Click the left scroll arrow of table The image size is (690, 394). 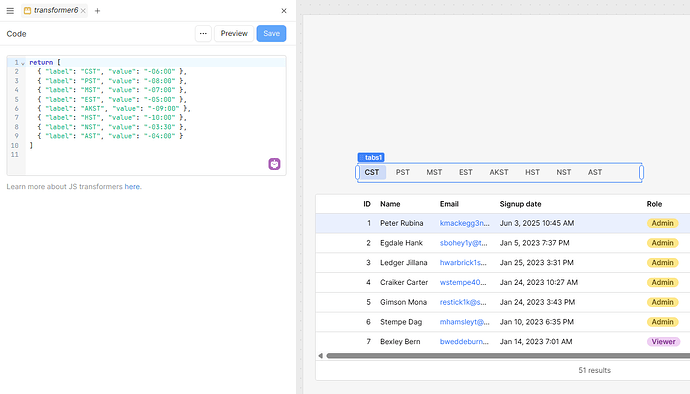pyautogui.click(x=320, y=356)
